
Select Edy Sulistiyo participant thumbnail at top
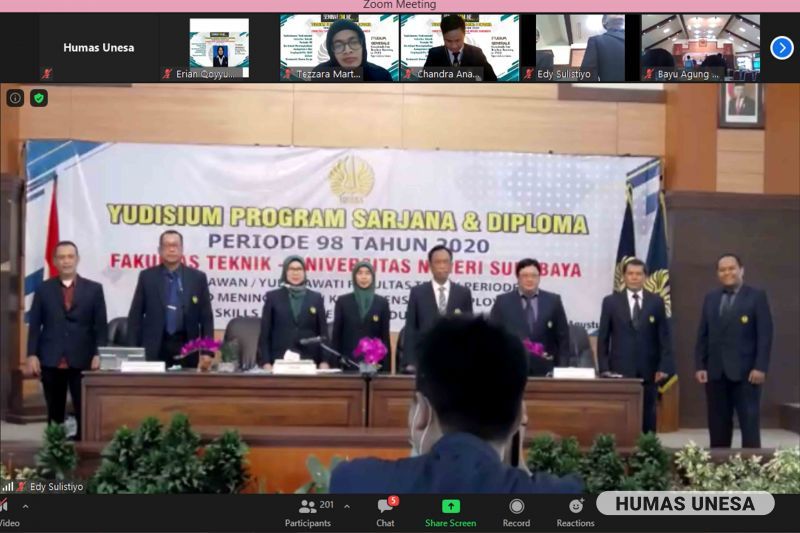click(580, 47)
